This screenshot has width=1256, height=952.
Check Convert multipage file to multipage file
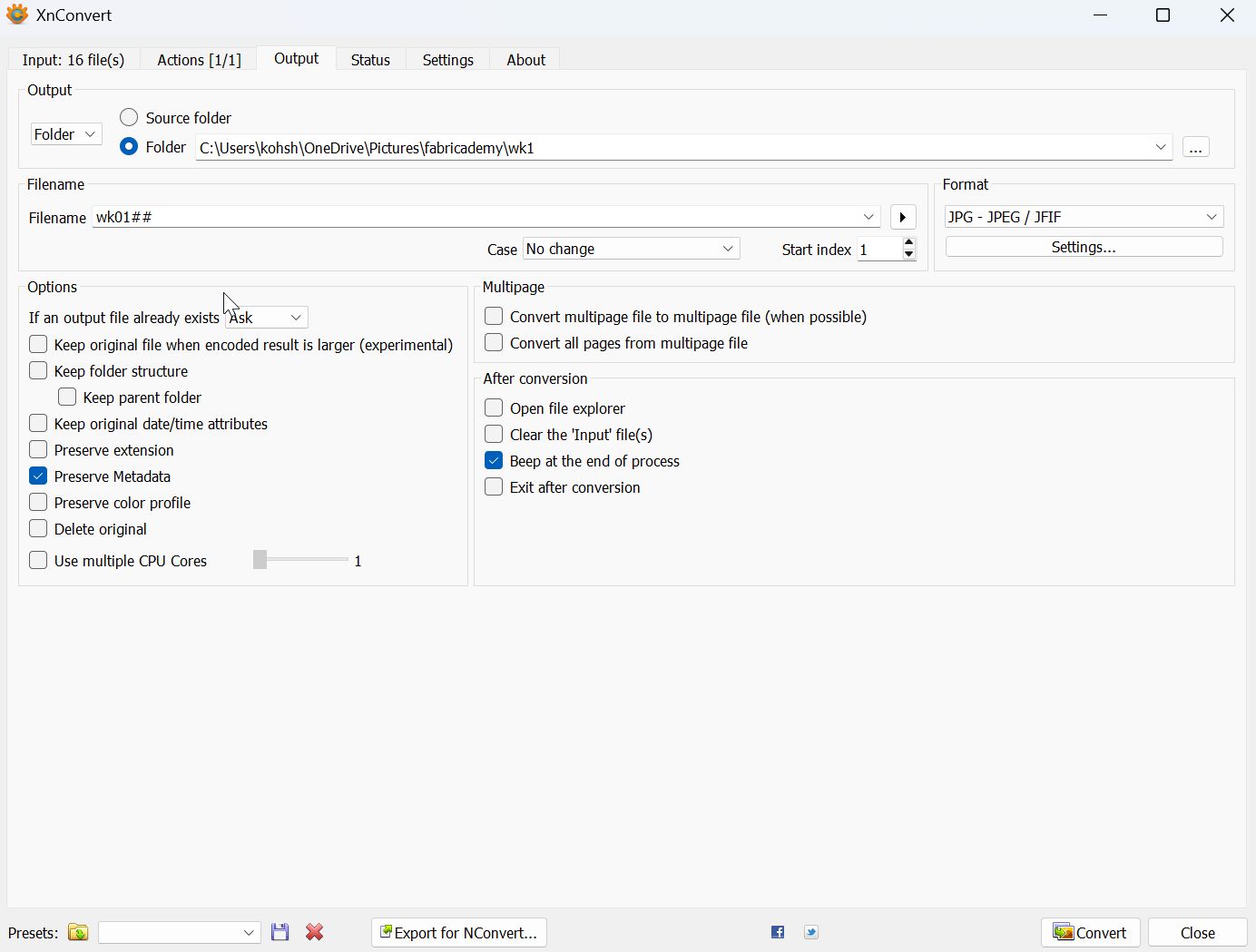click(x=494, y=316)
